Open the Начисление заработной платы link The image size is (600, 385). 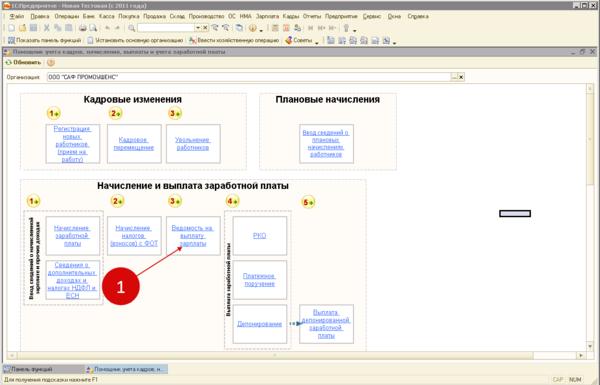tap(72, 235)
